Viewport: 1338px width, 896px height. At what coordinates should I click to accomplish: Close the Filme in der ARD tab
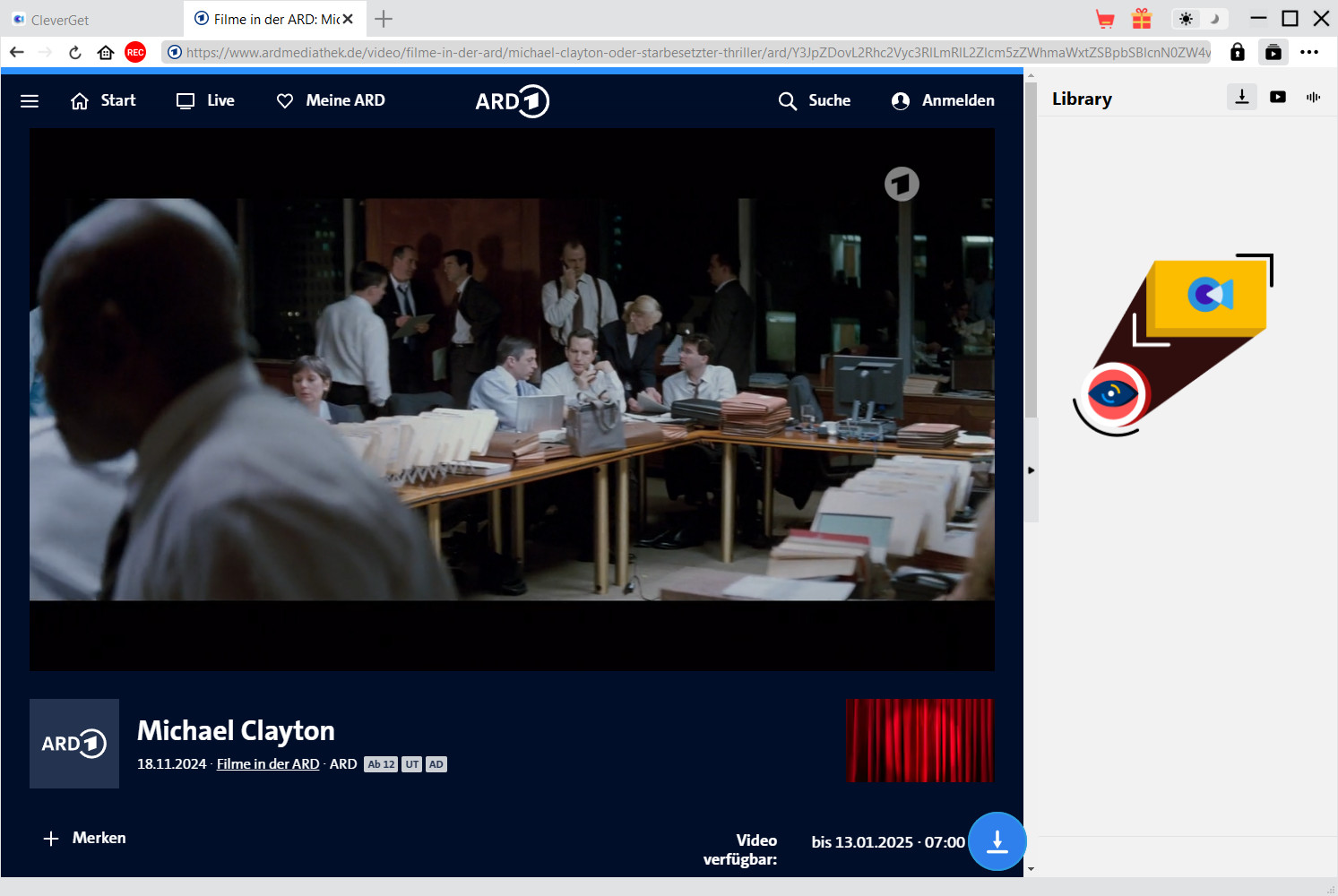(348, 19)
